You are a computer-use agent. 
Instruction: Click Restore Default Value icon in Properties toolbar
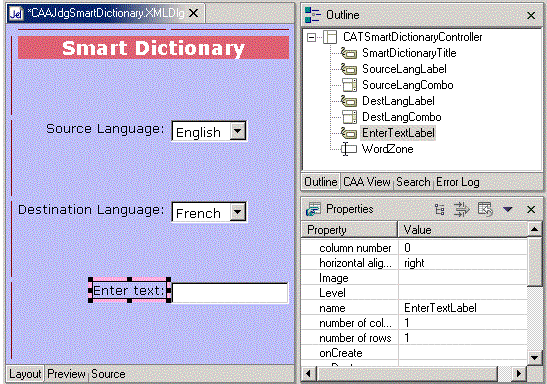[x=485, y=209]
